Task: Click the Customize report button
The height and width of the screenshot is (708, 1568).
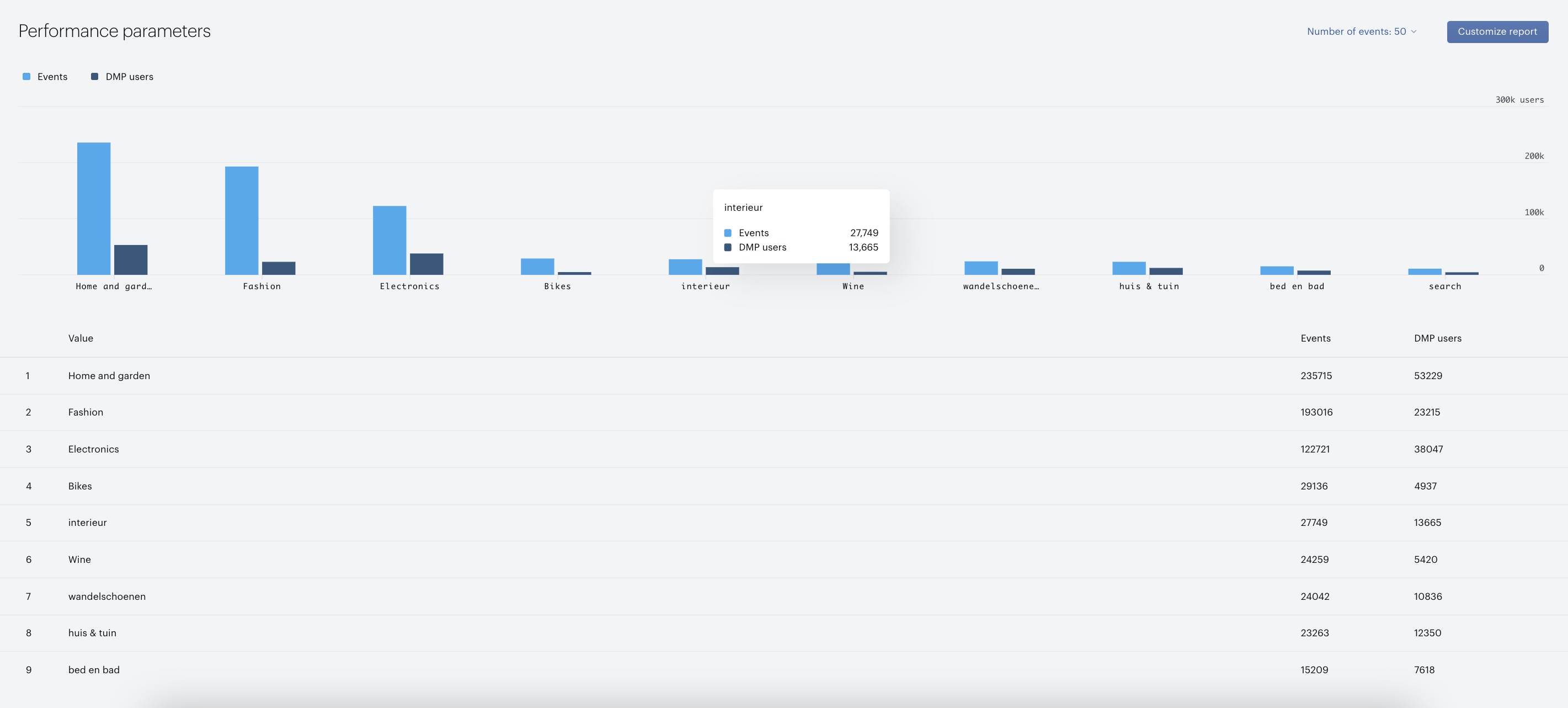Action: (1497, 31)
